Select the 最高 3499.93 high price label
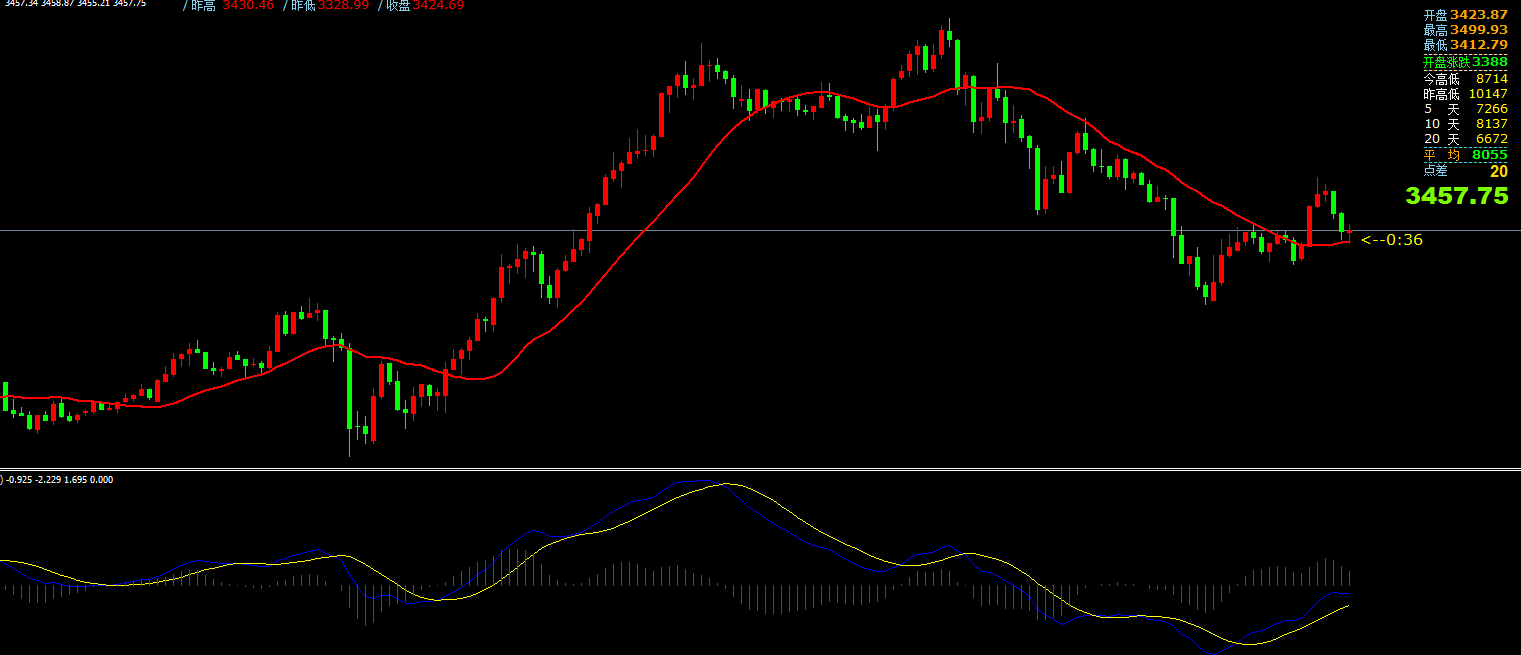Screen dimensions: 1521x655 point(1464,30)
